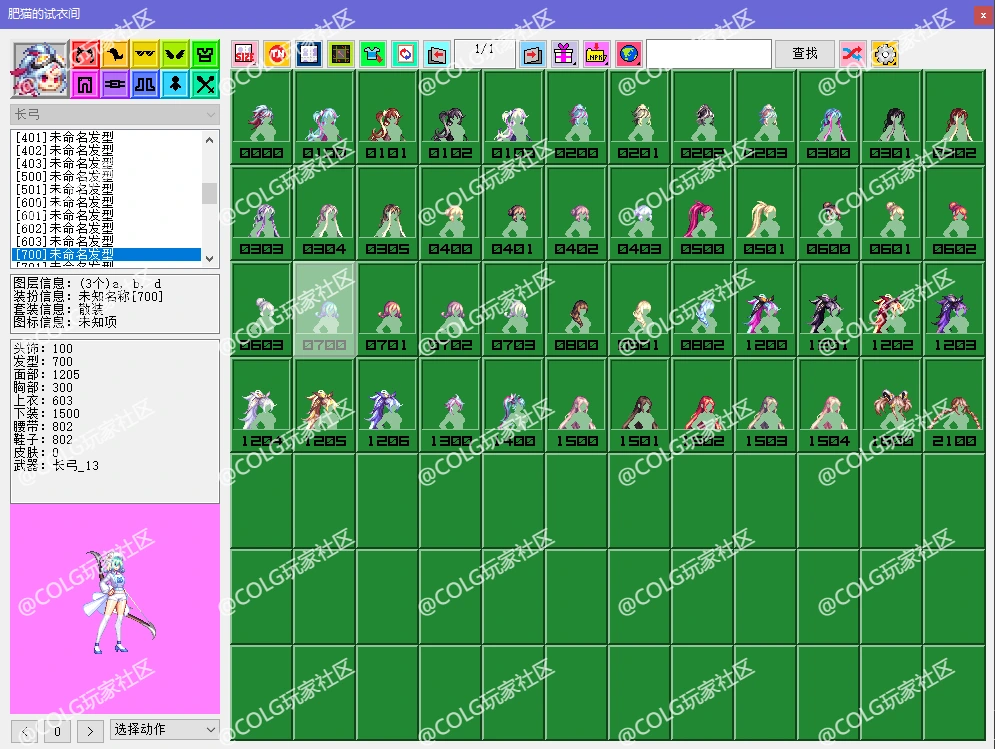
Task: Select the yellow sunglasses face category icon
Action: tap(145, 54)
